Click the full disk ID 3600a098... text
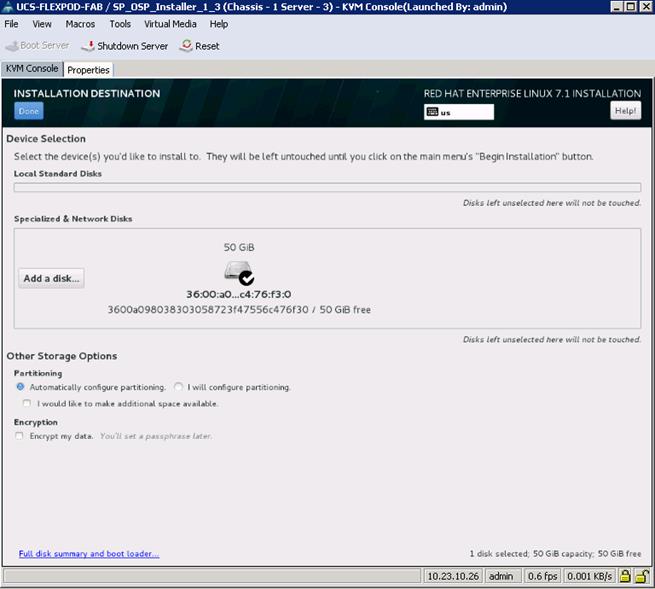Image resolution: width=655 pixels, height=589 pixels. click(208, 310)
